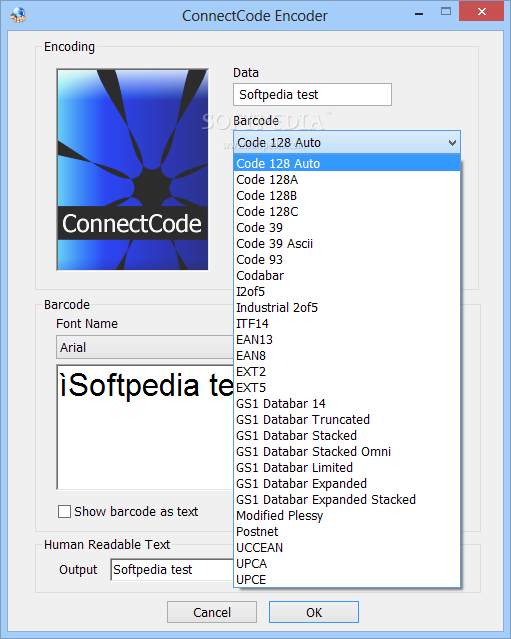
Task: Select Code 128A from list
Action: tap(347, 179)
